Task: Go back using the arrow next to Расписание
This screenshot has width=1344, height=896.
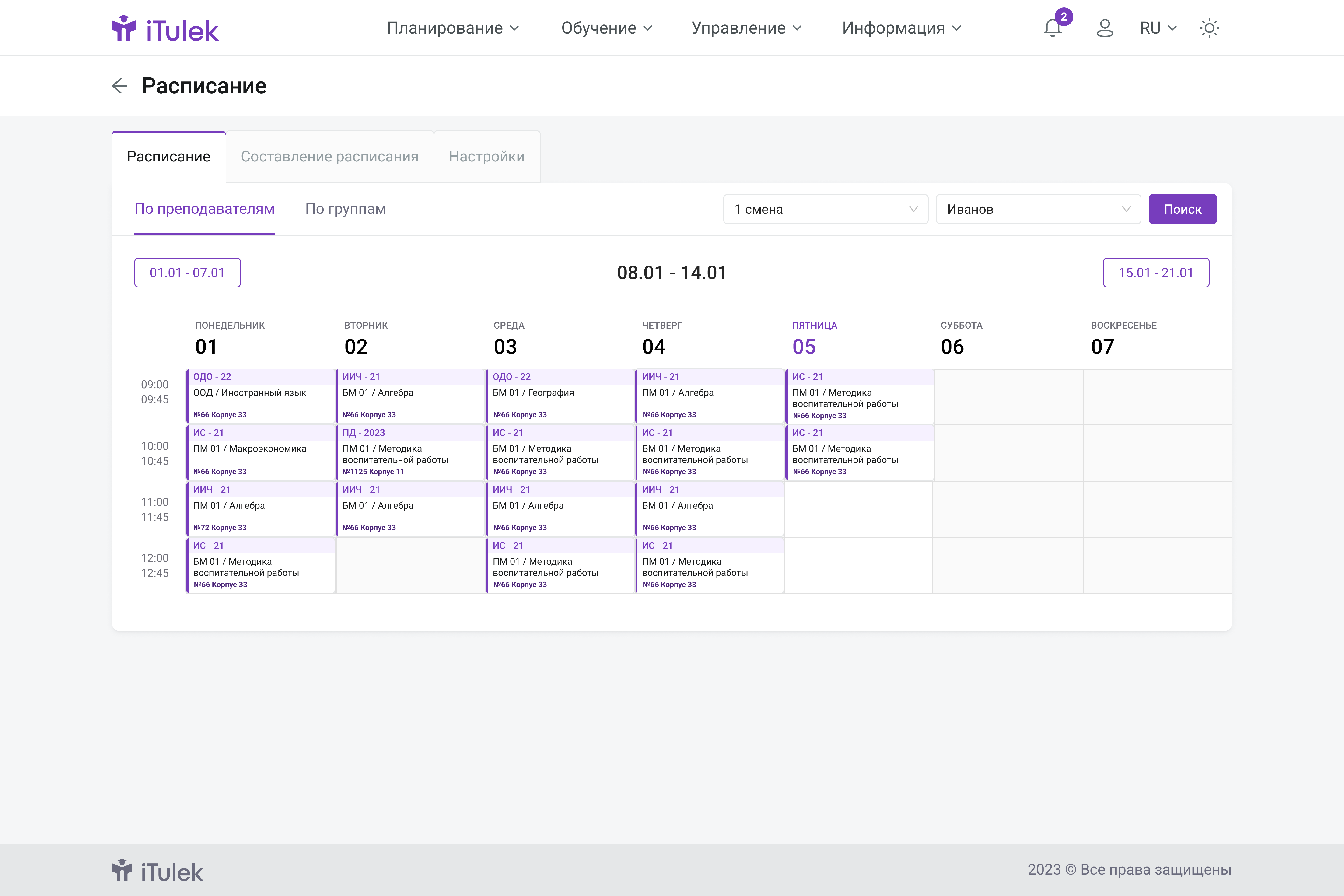Action: [119, 86]
